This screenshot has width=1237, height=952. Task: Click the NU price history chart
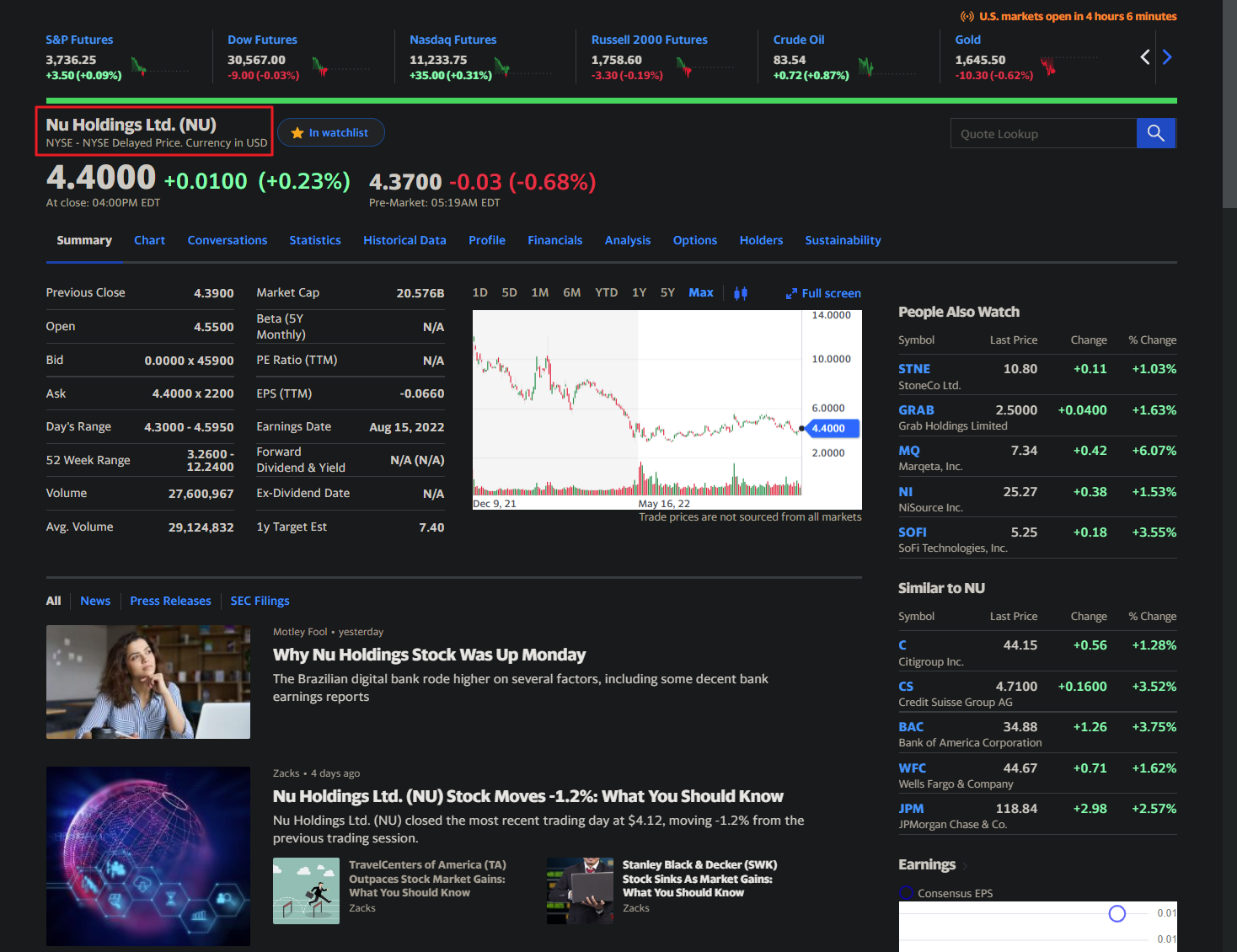pos(667,409)
